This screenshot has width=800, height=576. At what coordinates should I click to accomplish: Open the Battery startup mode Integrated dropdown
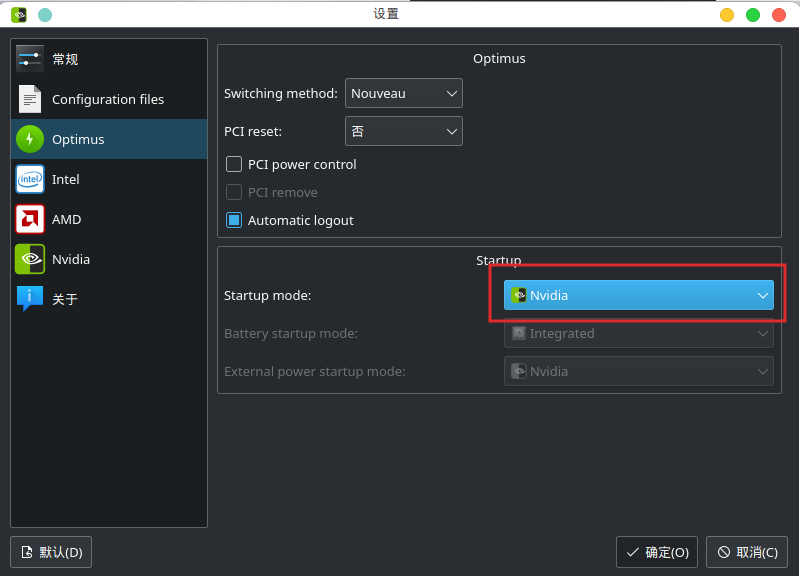click(x=638, y=333)
